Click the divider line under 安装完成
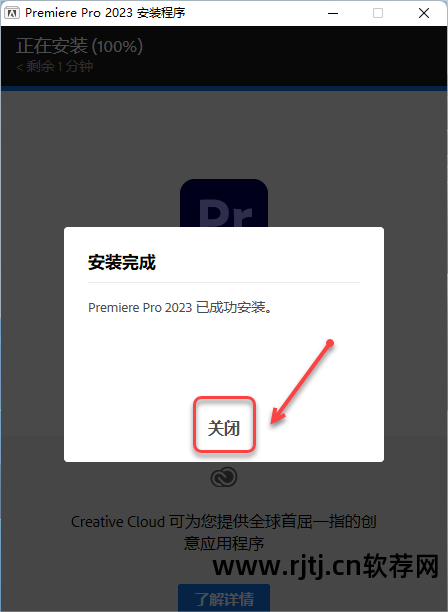This screenshot has width=448, height=612. click(224, 282)
